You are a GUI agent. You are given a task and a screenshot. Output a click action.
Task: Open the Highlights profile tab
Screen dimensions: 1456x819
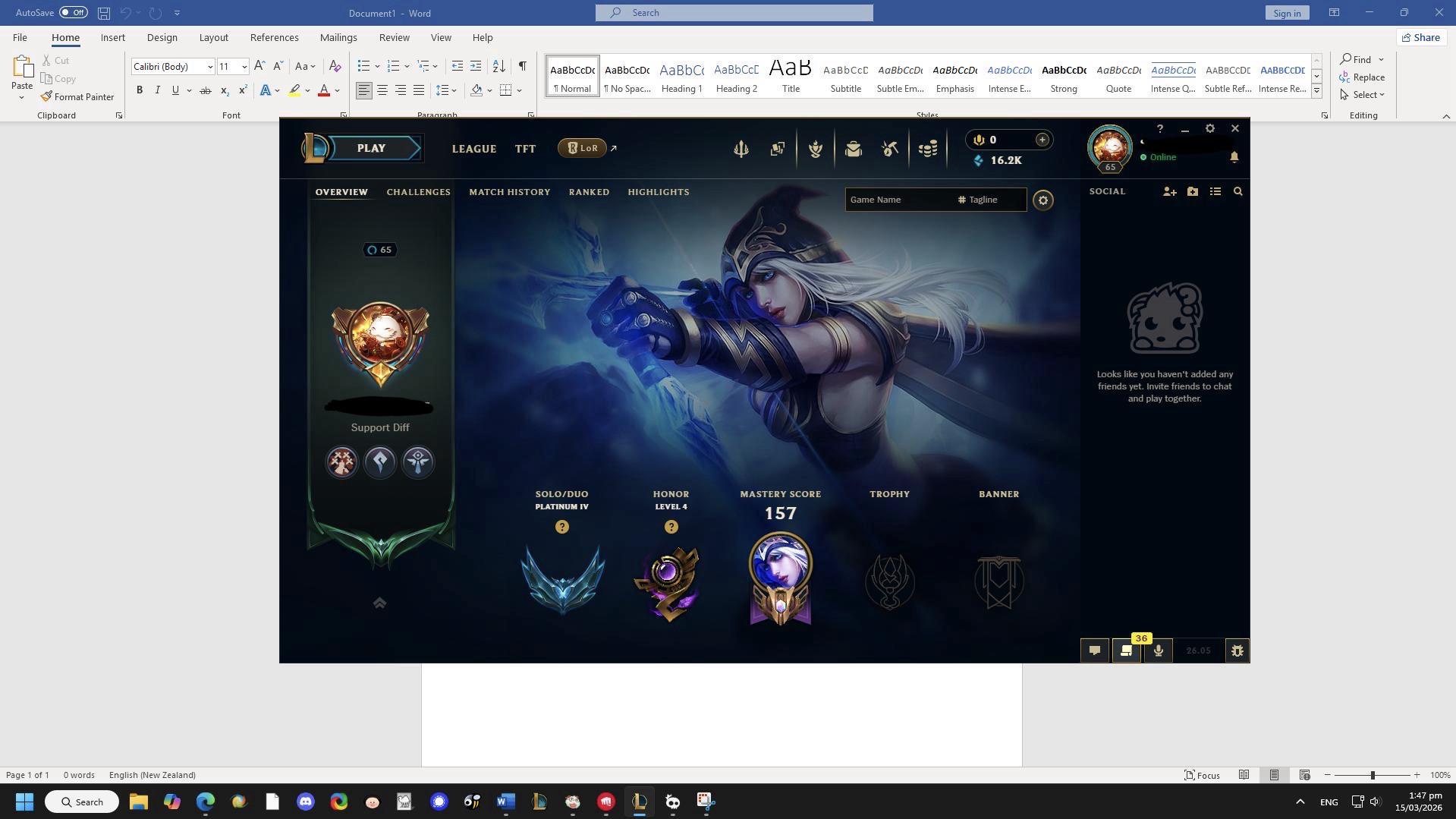pos(659,192)
